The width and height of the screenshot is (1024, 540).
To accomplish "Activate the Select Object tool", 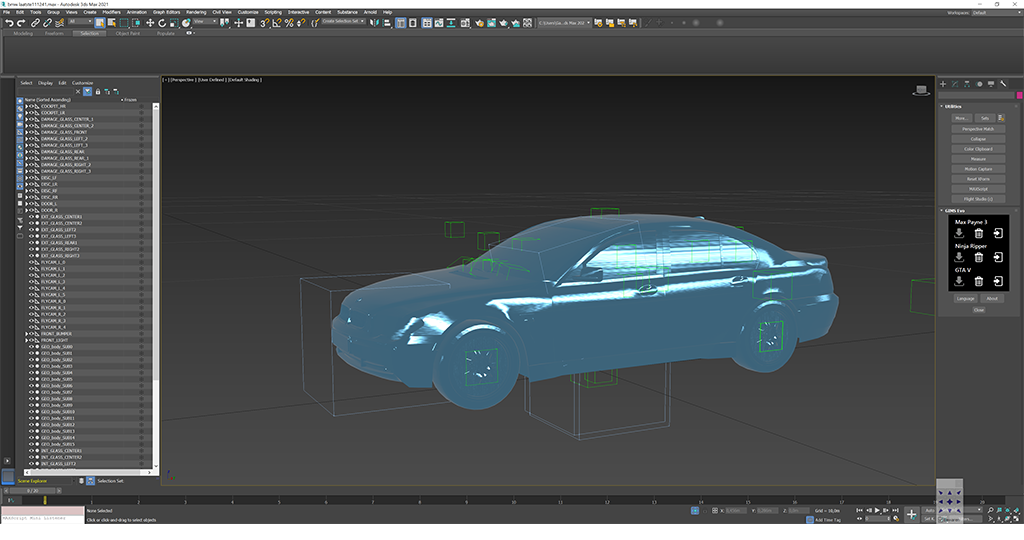I will (x=100, y=23).
